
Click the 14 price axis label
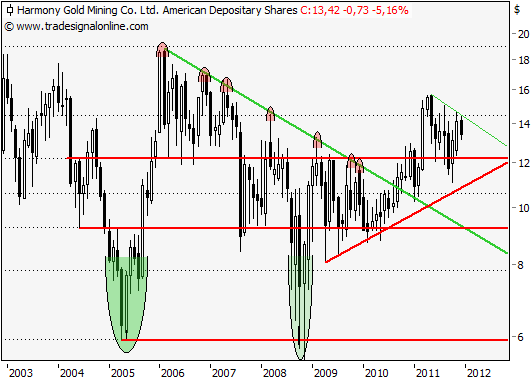(524, 124)
